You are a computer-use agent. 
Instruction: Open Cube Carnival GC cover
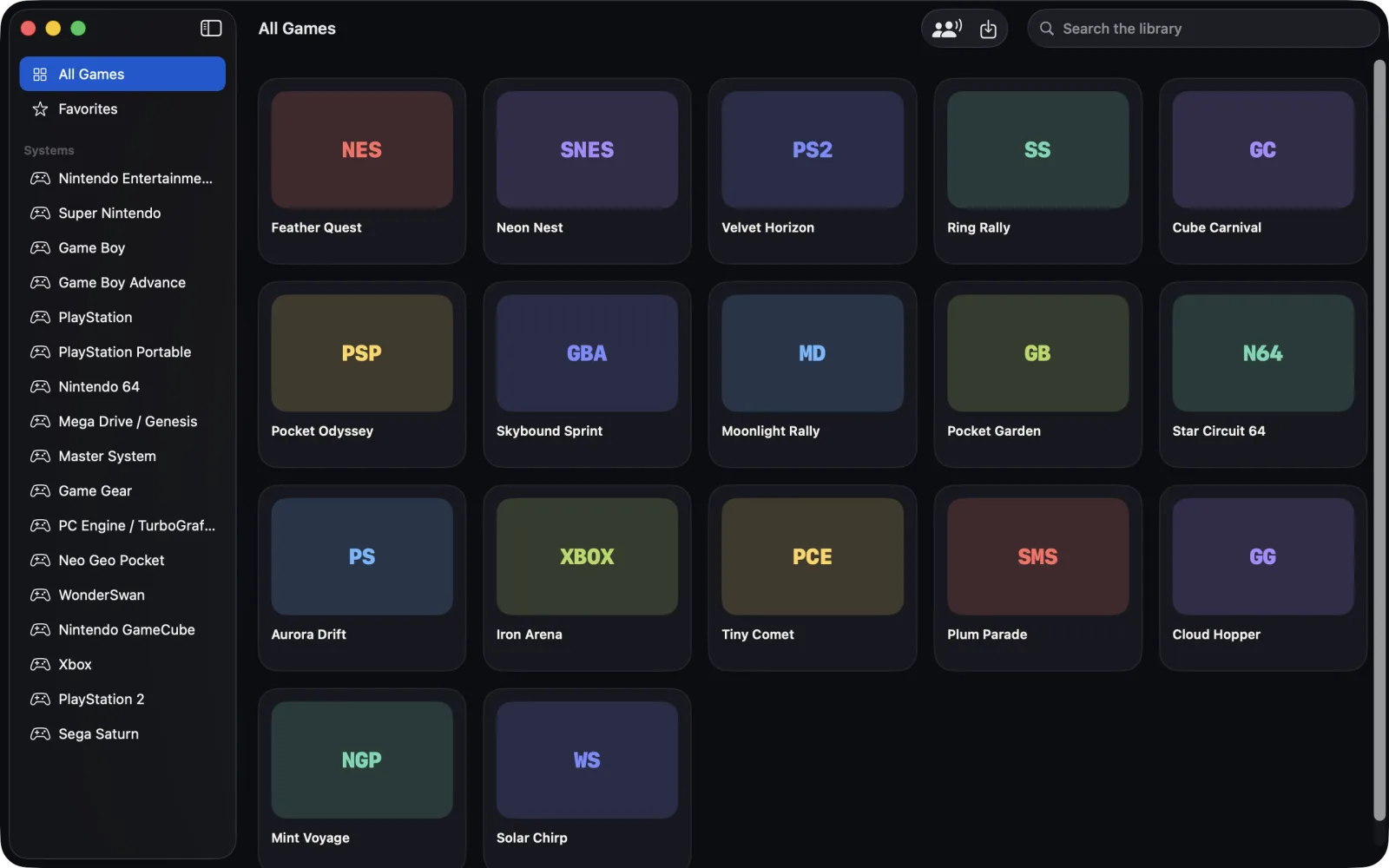(x=1263, y=150)
